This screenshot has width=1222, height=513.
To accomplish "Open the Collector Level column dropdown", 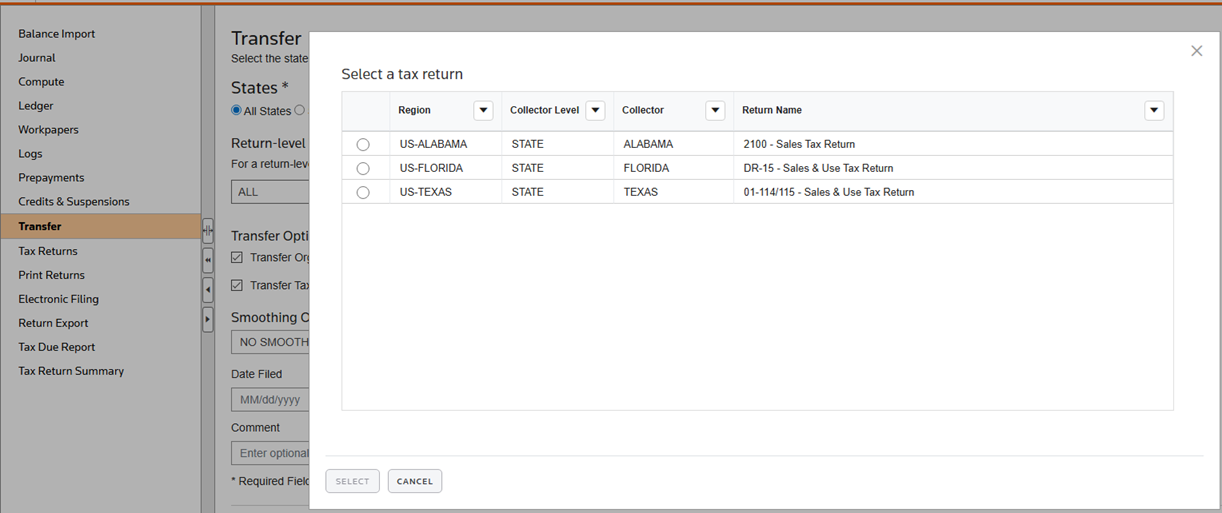I will [x=595, y=111].
